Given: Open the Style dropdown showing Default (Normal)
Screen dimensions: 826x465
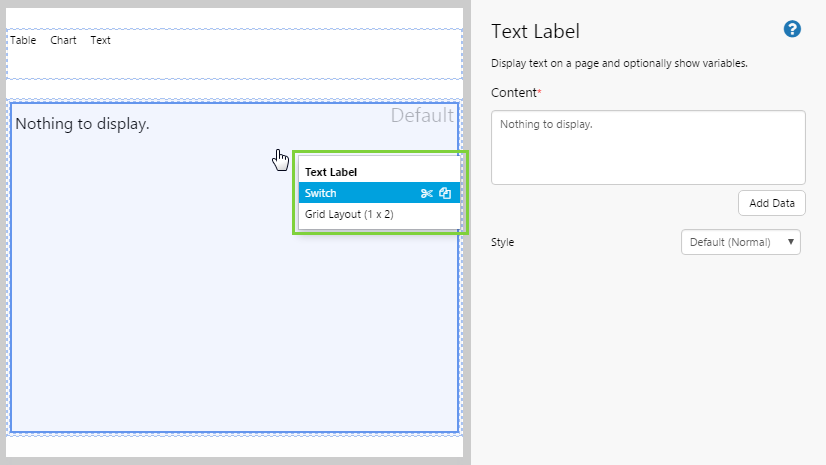Looking at the screenshot, I should [x=740, y=242].
